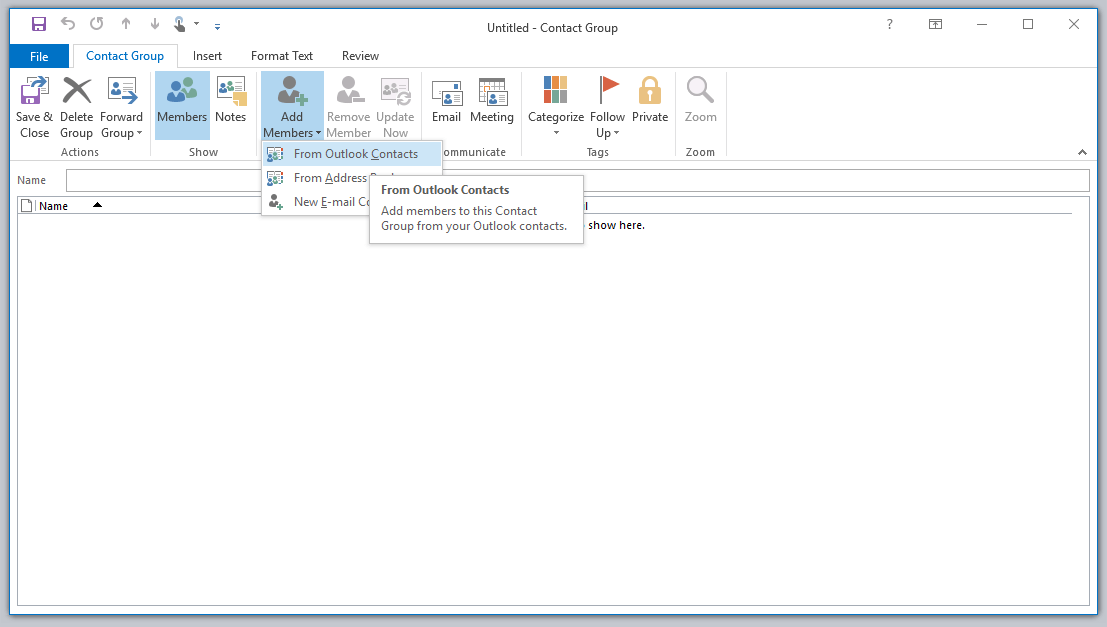Go to Next Item with down arrow
This screenshot has height=627, width=1107.
(155, 24)
